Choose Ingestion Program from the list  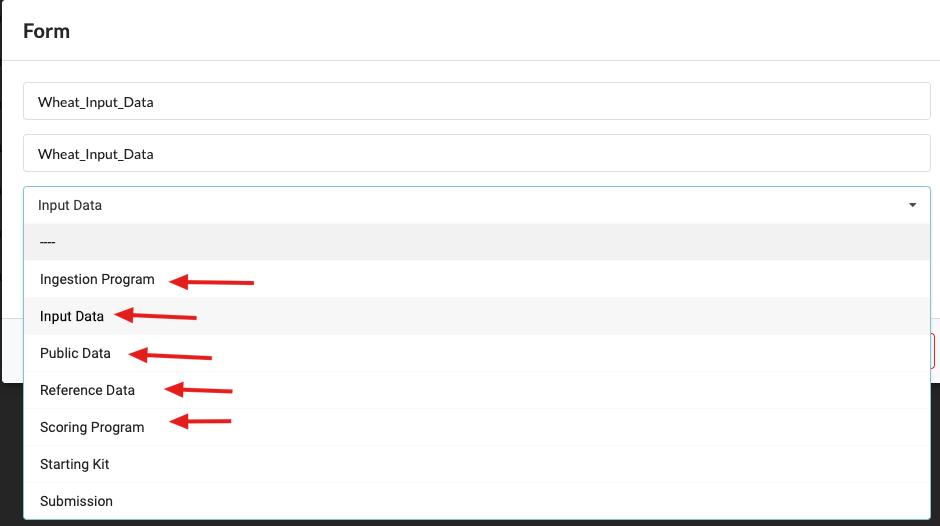[97, 279]
